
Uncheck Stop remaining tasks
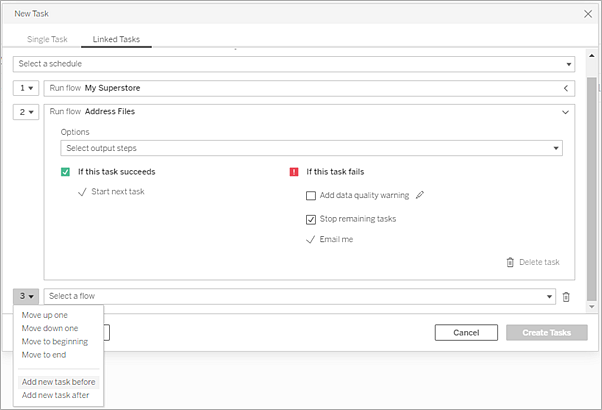point(311,219)
